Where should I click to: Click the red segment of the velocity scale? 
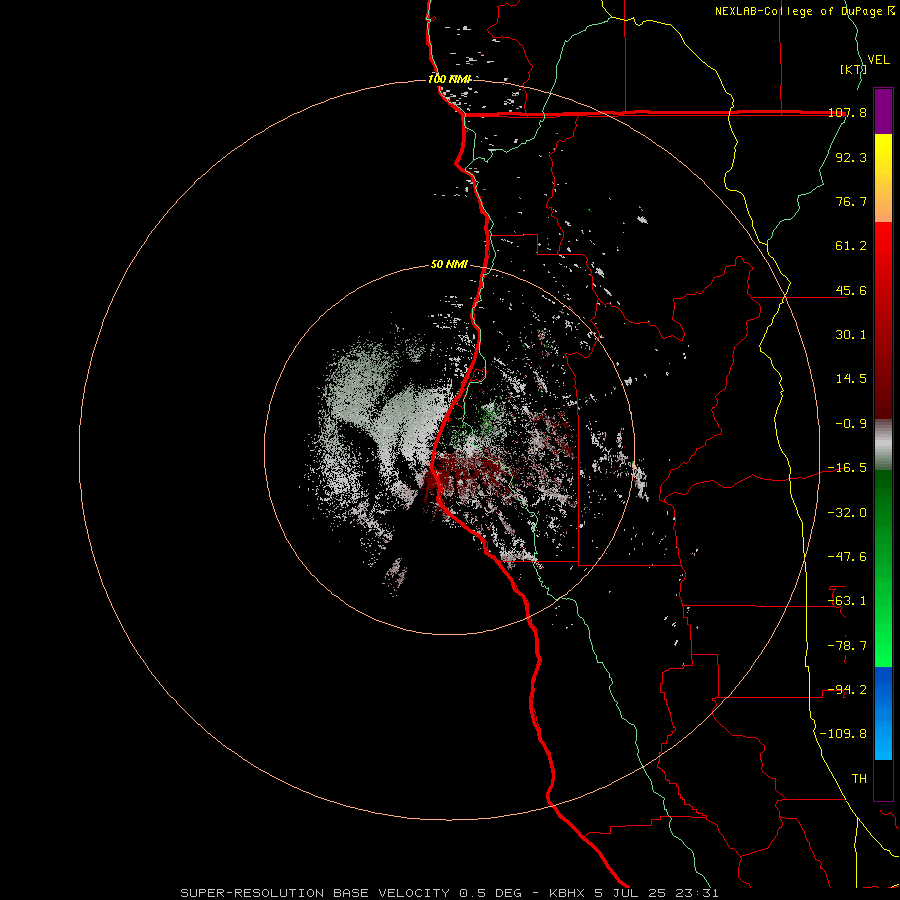click(x=883, y=320)
